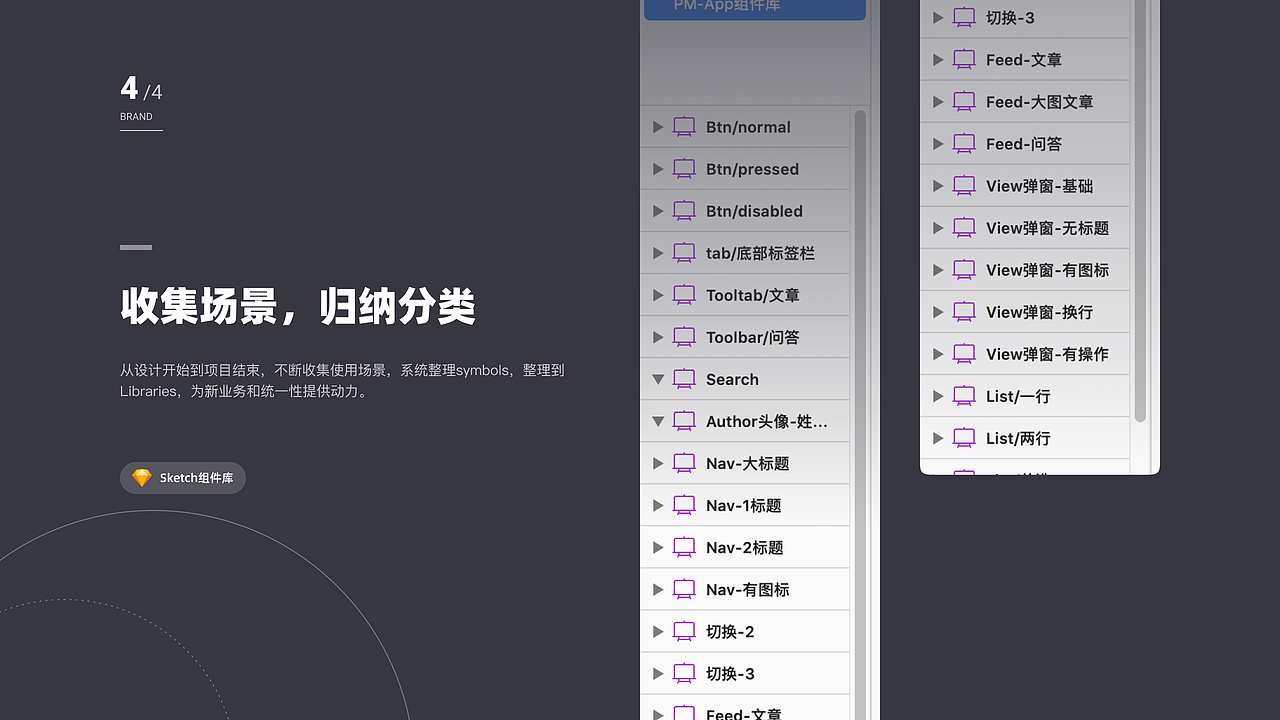Select the Btn/disabled label
The image size is (1280, 720).
pyautogui.click(x=754, y=211)
